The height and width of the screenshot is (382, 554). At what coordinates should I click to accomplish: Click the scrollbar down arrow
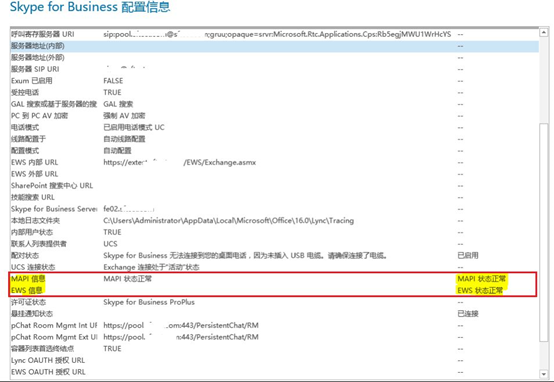544,374
